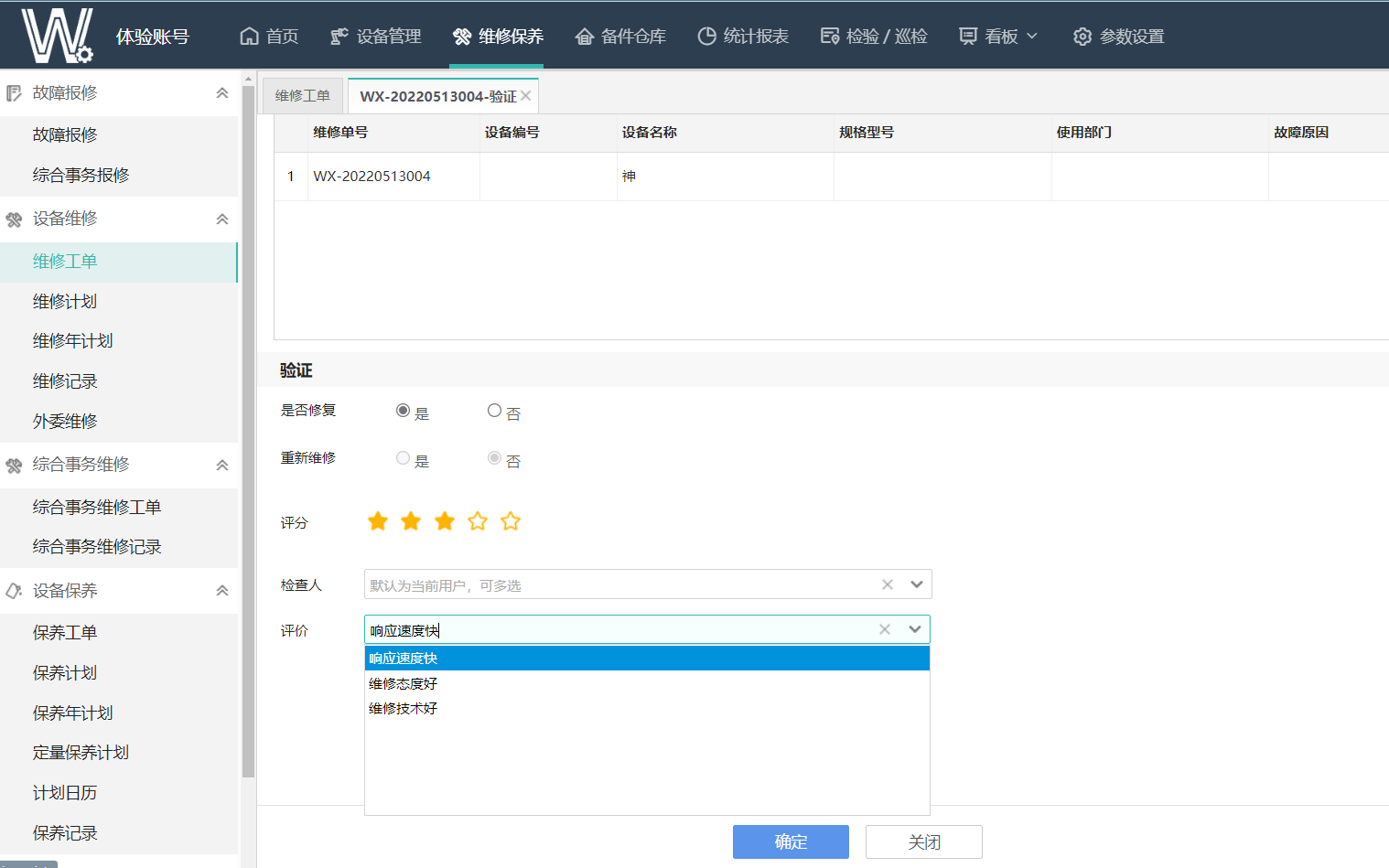Viewport: 1389px width, 868px height.
Task: Click the 确定 button
Action: [x=791, y=841]
